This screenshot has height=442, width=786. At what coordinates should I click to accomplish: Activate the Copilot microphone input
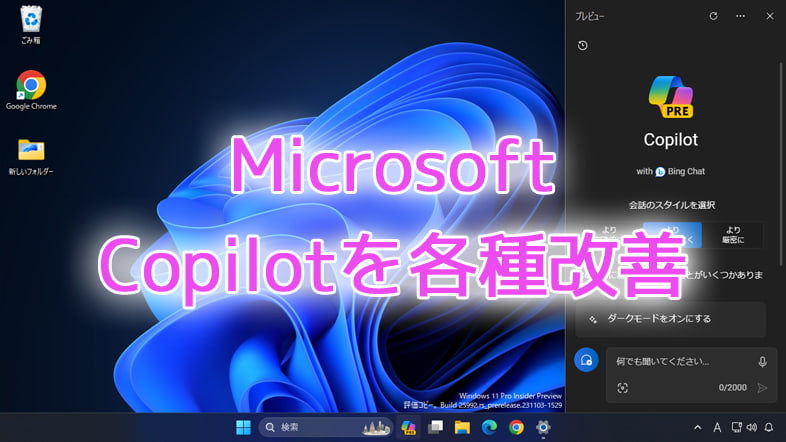[x=762, y=362]
